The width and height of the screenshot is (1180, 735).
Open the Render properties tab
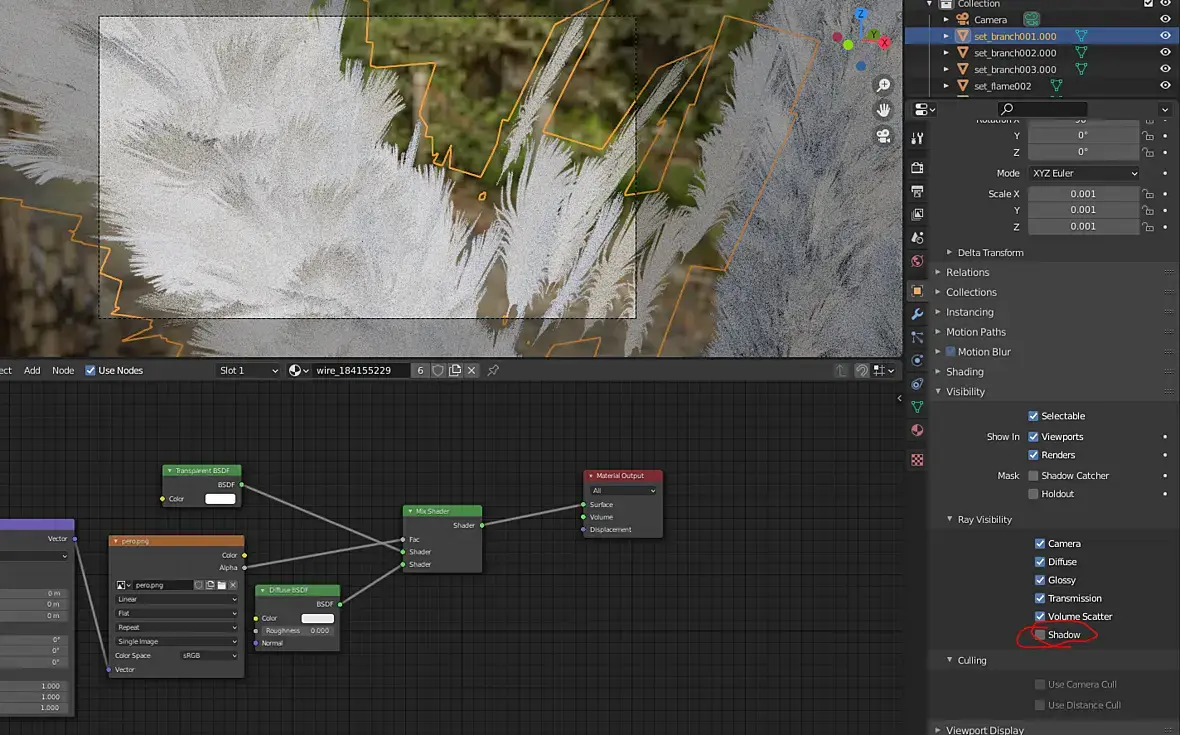(917, 167)
